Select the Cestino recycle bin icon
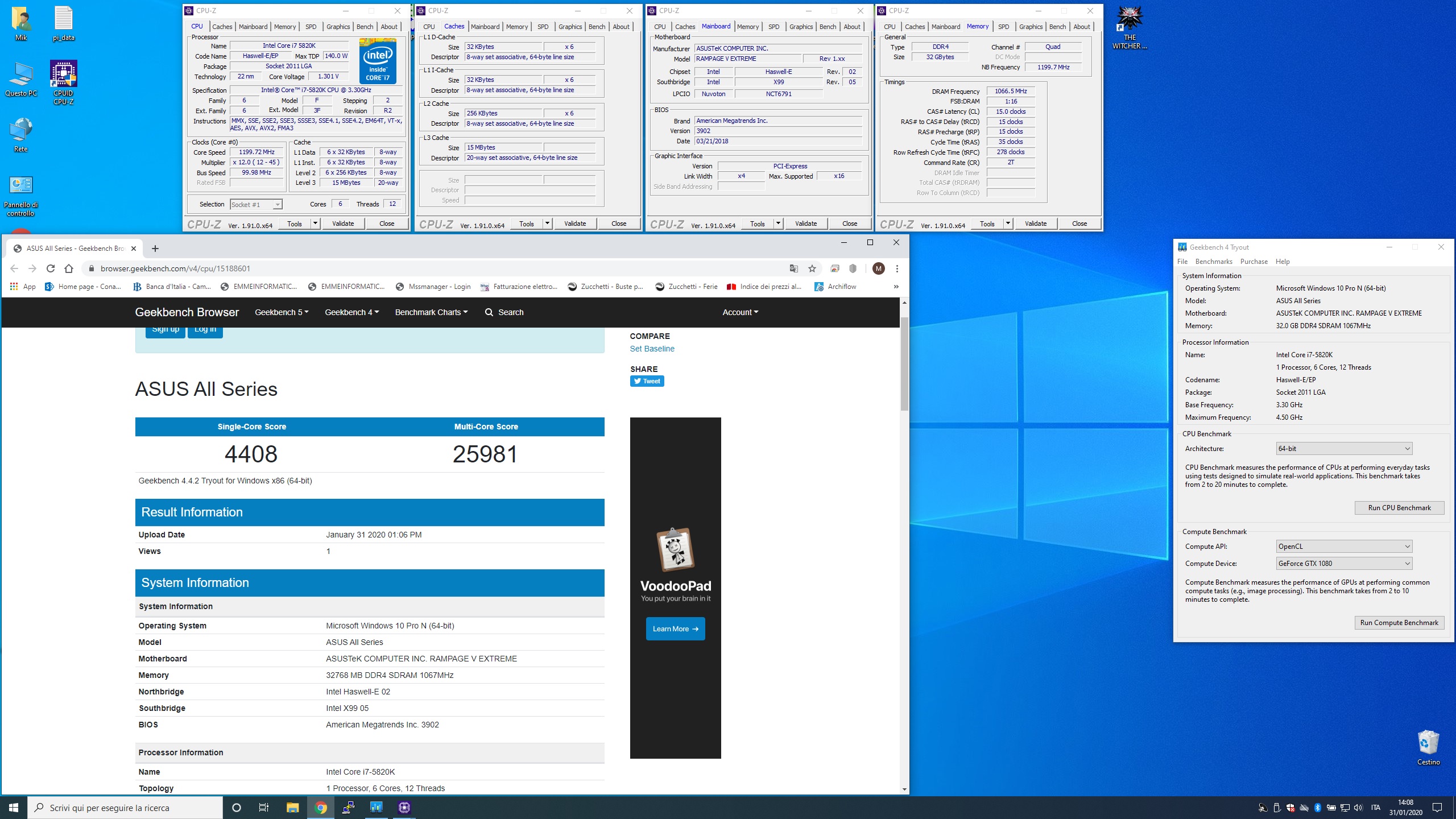 click(x=1428, y=747)
